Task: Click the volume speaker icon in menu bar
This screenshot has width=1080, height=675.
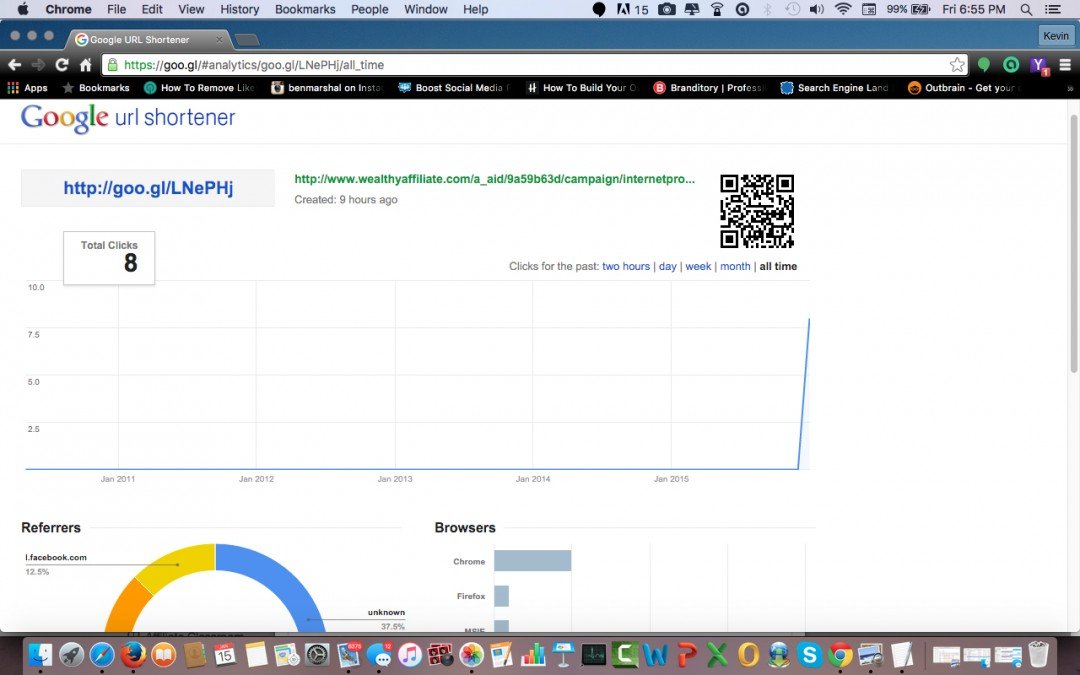Action: [x=816, y=10]
